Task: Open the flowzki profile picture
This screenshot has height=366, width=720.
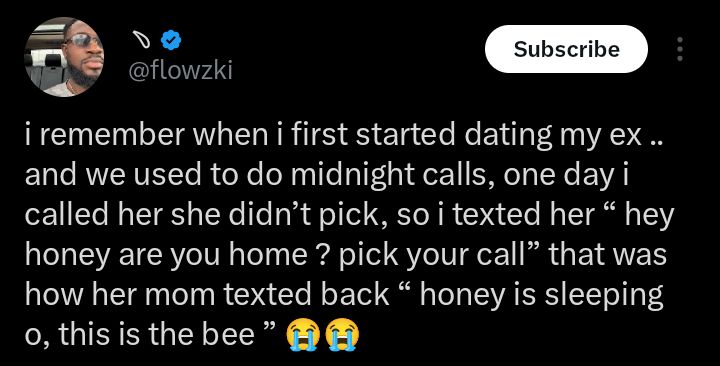Action: [64, 56]
